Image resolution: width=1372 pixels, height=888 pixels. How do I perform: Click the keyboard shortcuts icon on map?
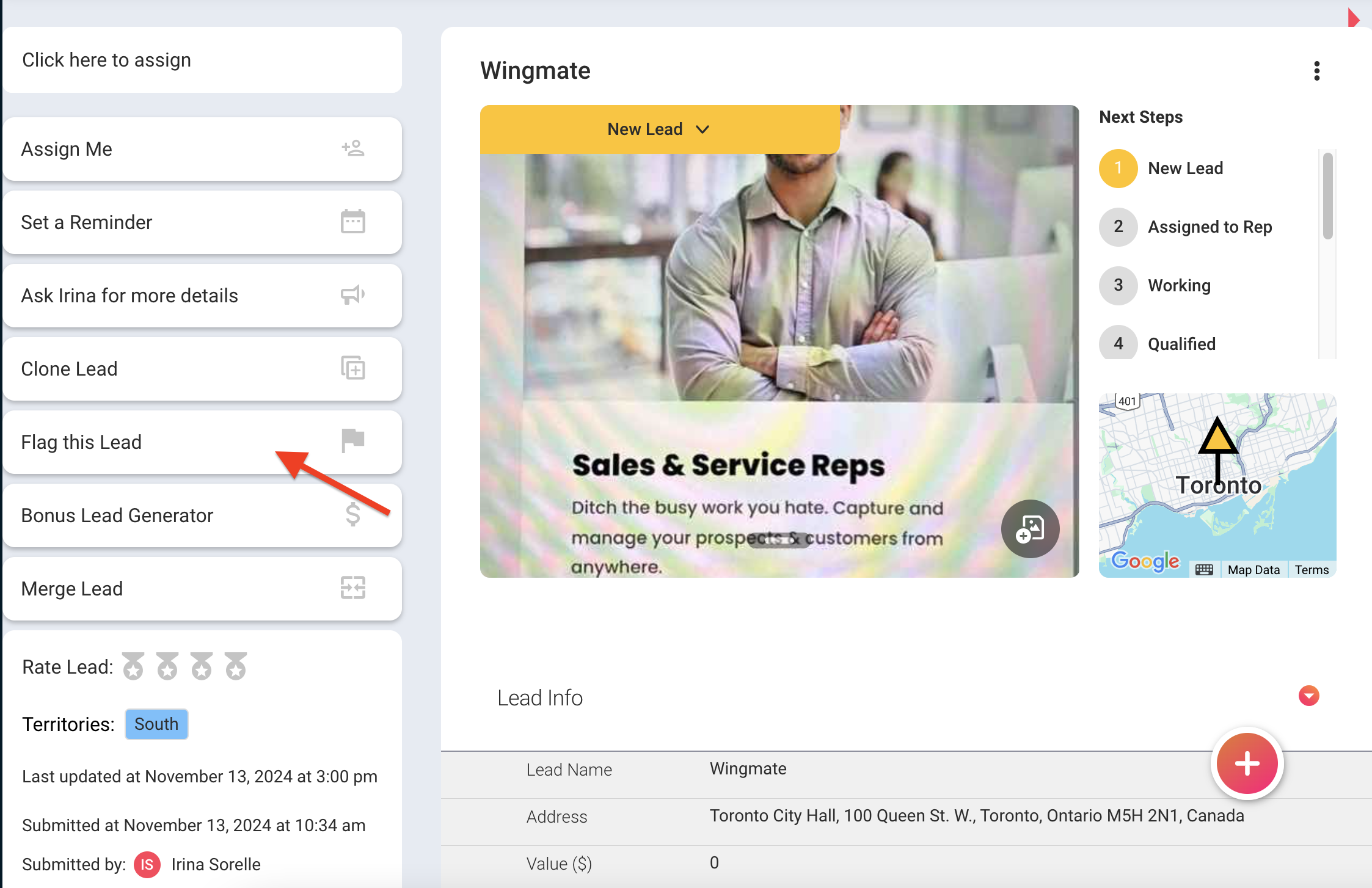[x=1204, y=570]
